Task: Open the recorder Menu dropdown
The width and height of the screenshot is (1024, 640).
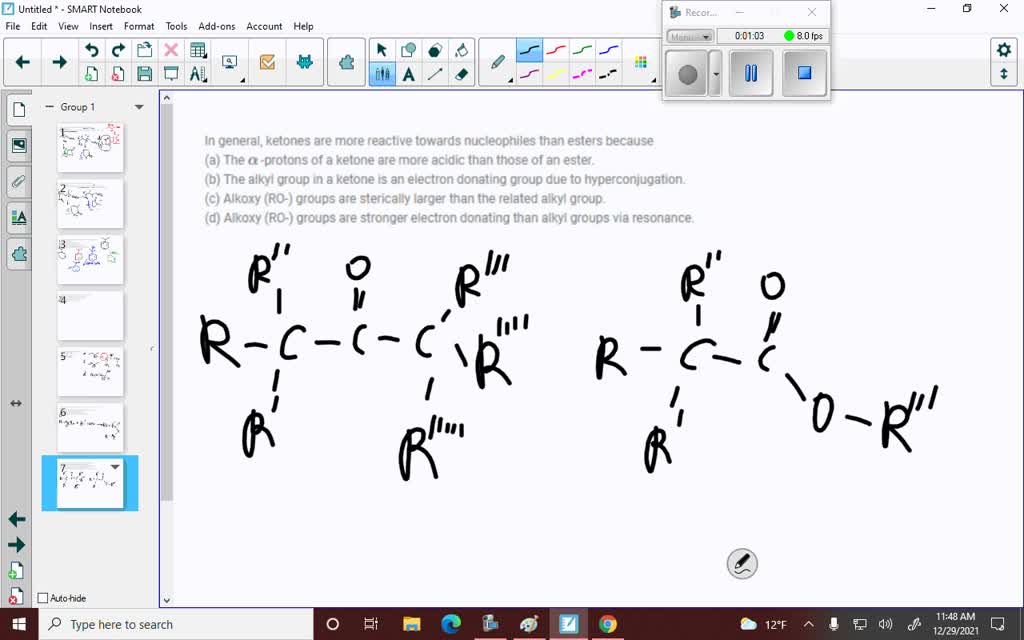Action: (690, 36)
